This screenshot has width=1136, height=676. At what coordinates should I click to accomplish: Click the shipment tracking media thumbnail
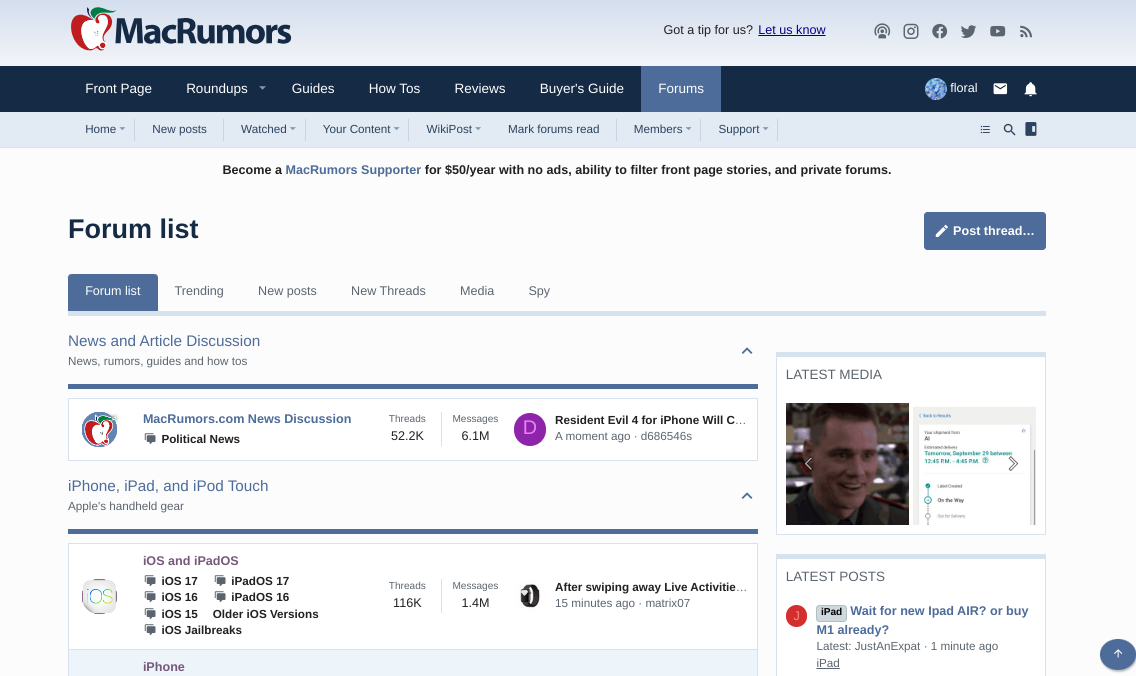coord(974,466)
